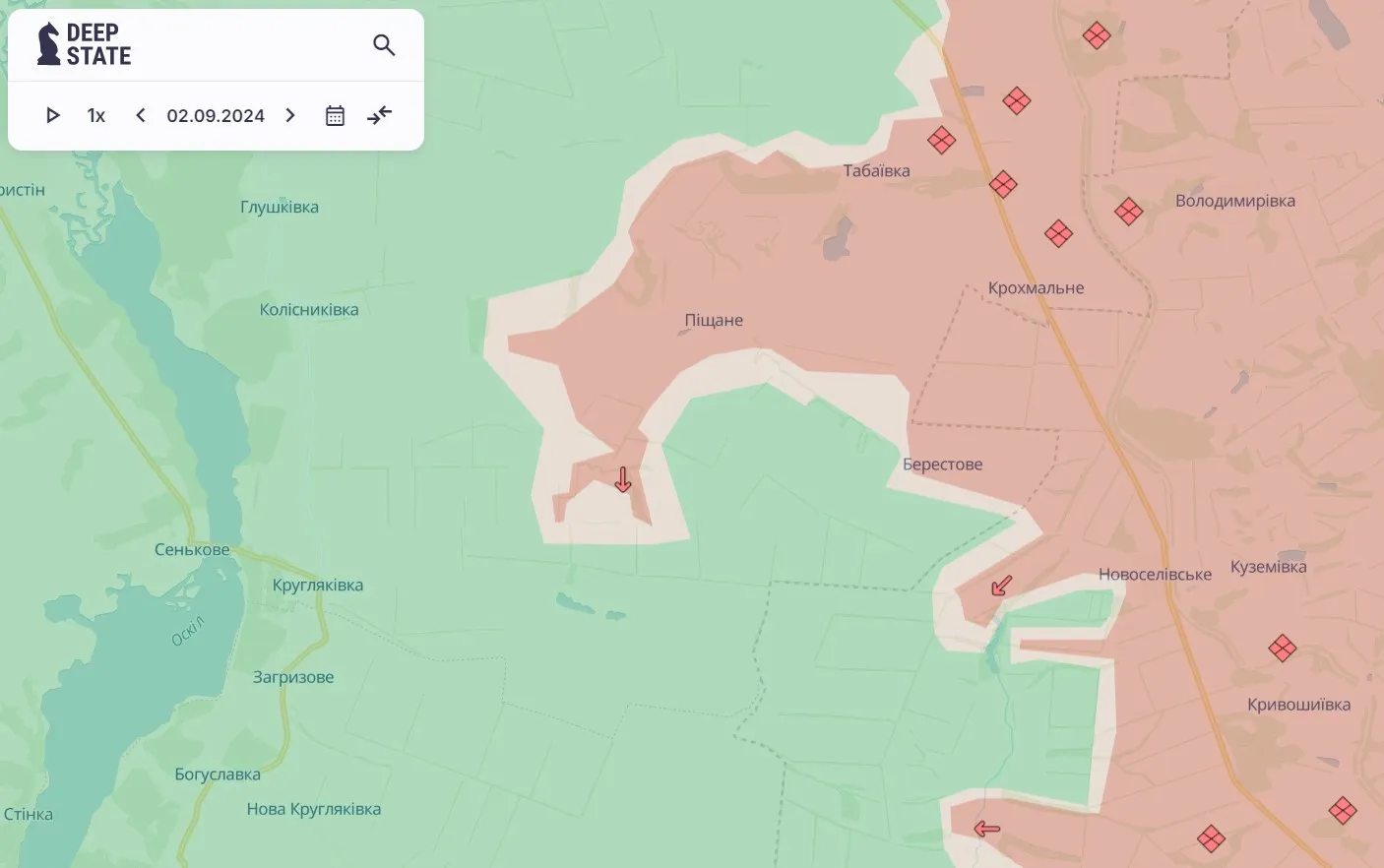The height and width of the screenshot is (868, 1384).
Task: Click the topmost unit marker on the map
Action: point(1097,36)
